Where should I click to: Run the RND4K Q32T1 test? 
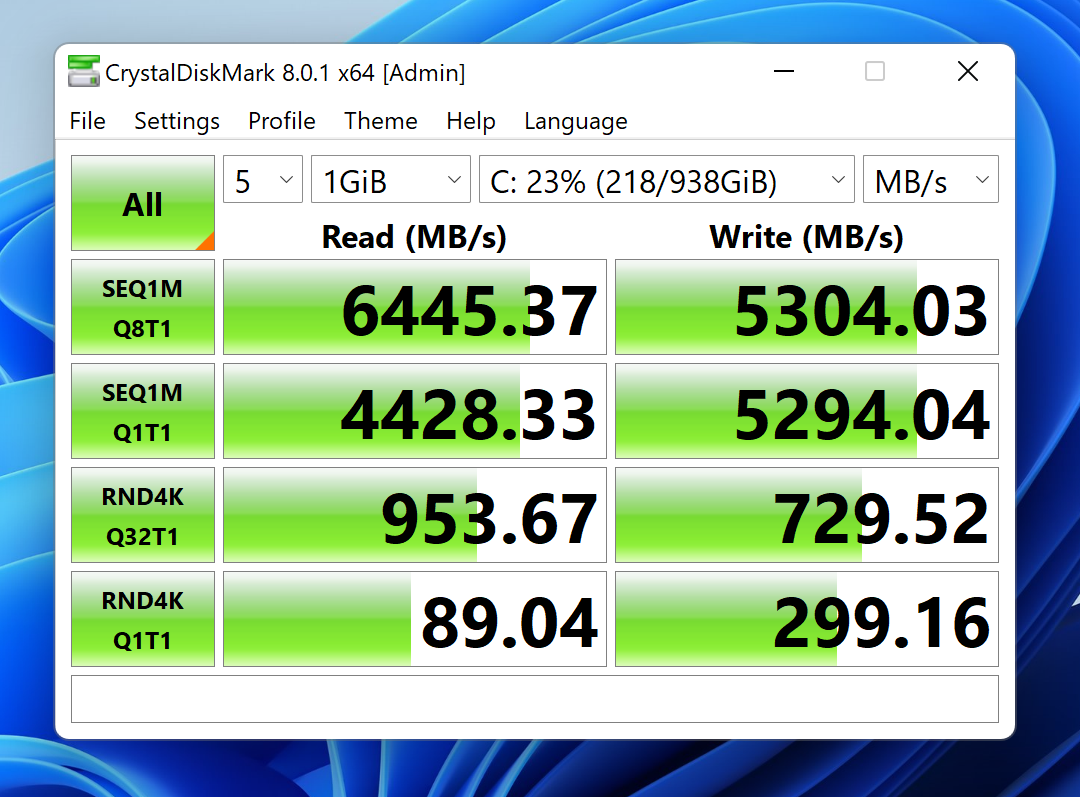pos(143,515)
